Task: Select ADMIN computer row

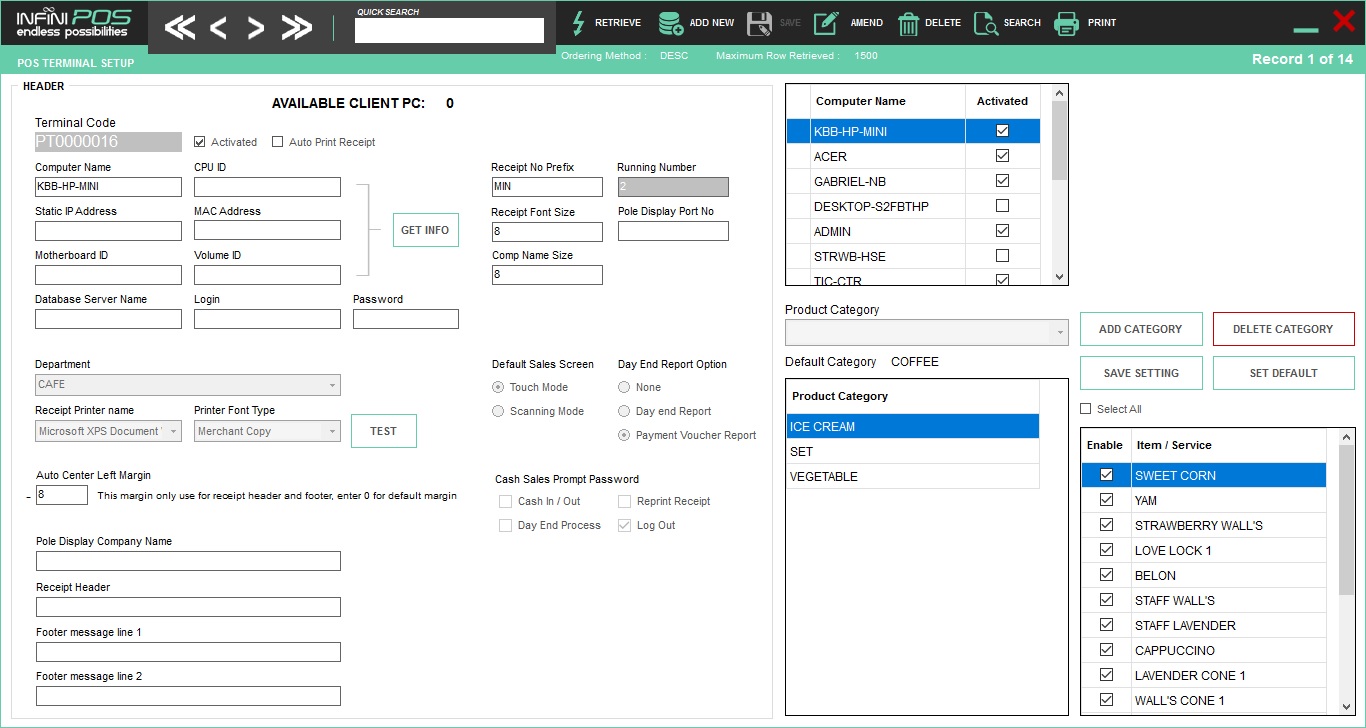Action: [913, 231]
